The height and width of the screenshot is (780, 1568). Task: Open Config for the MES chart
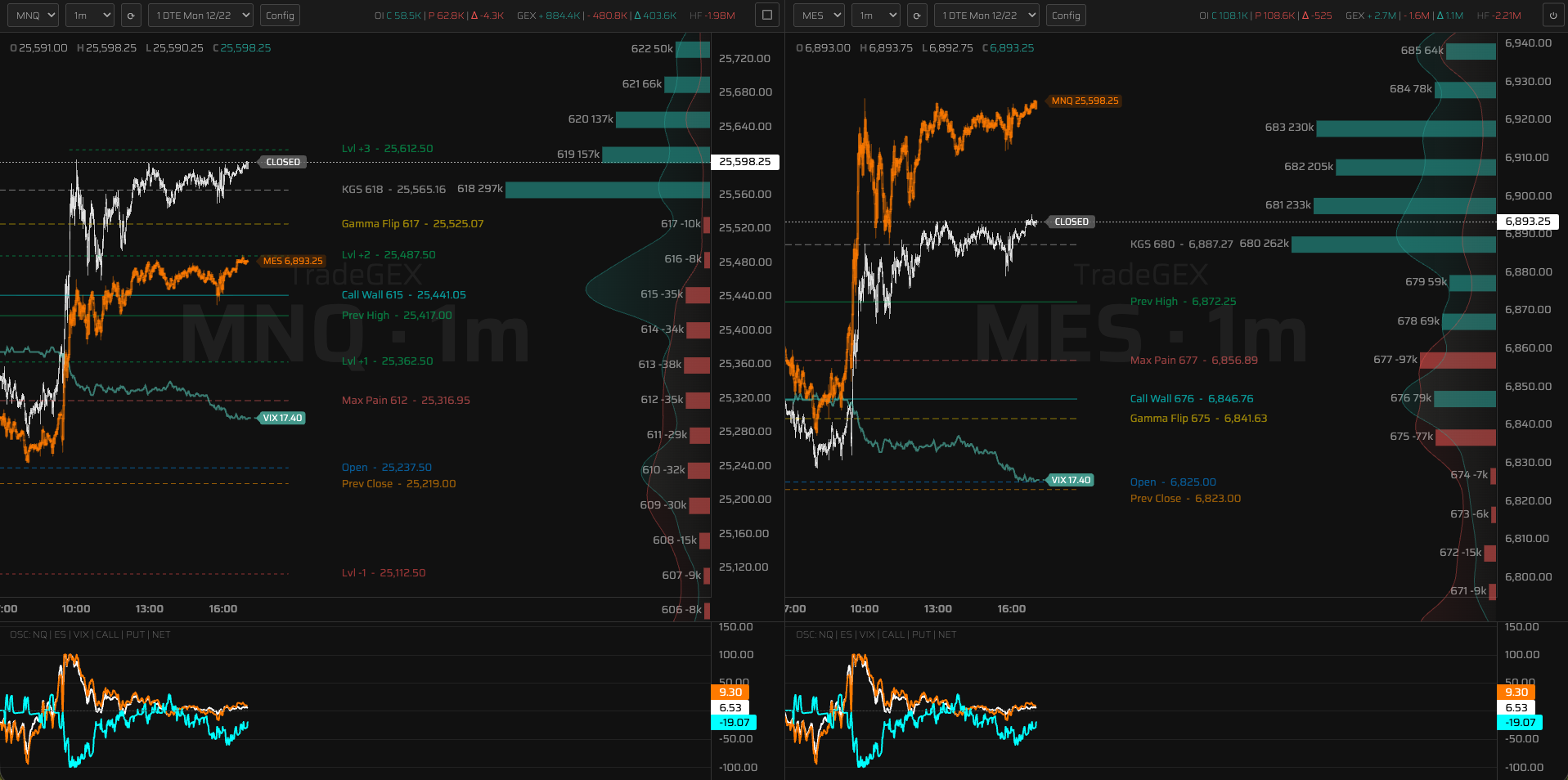pos(1066,15)
